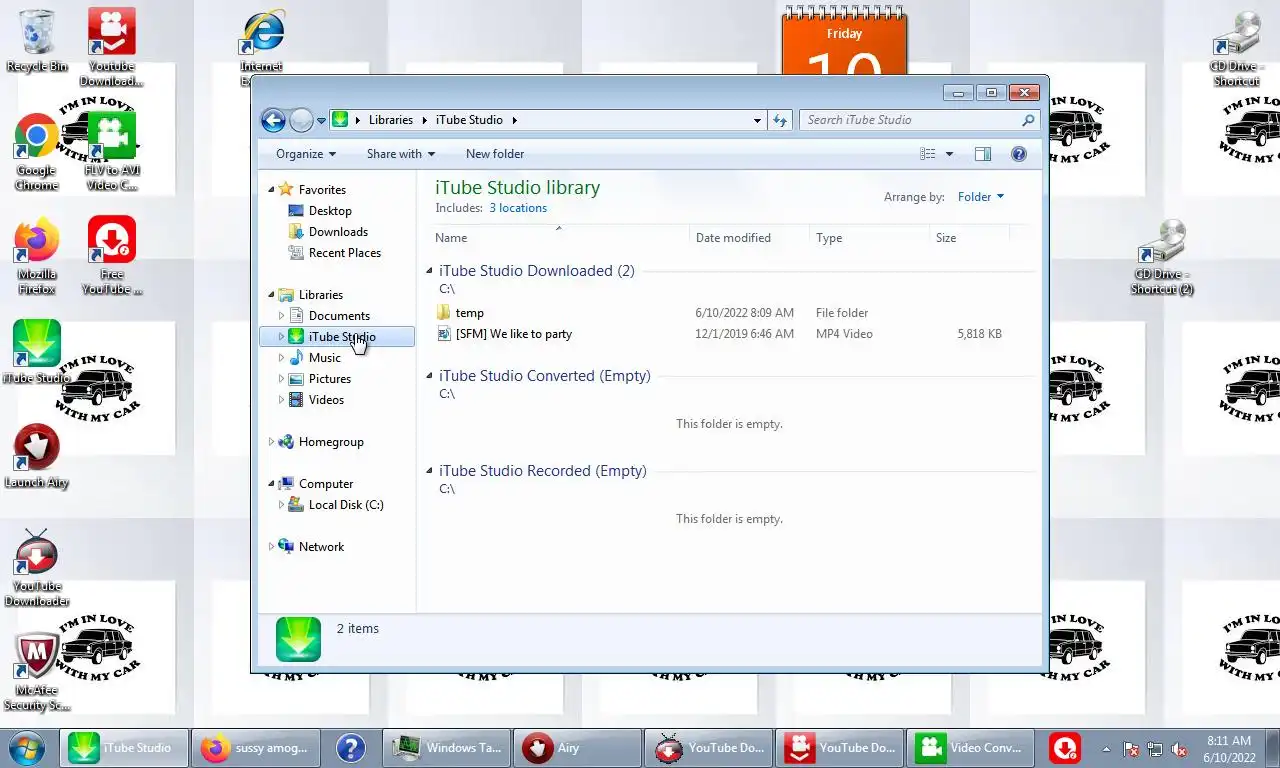The width and height of the screenshot is (1280, 768).
Task: Select the Pictures library
Action: pos(329,379)
